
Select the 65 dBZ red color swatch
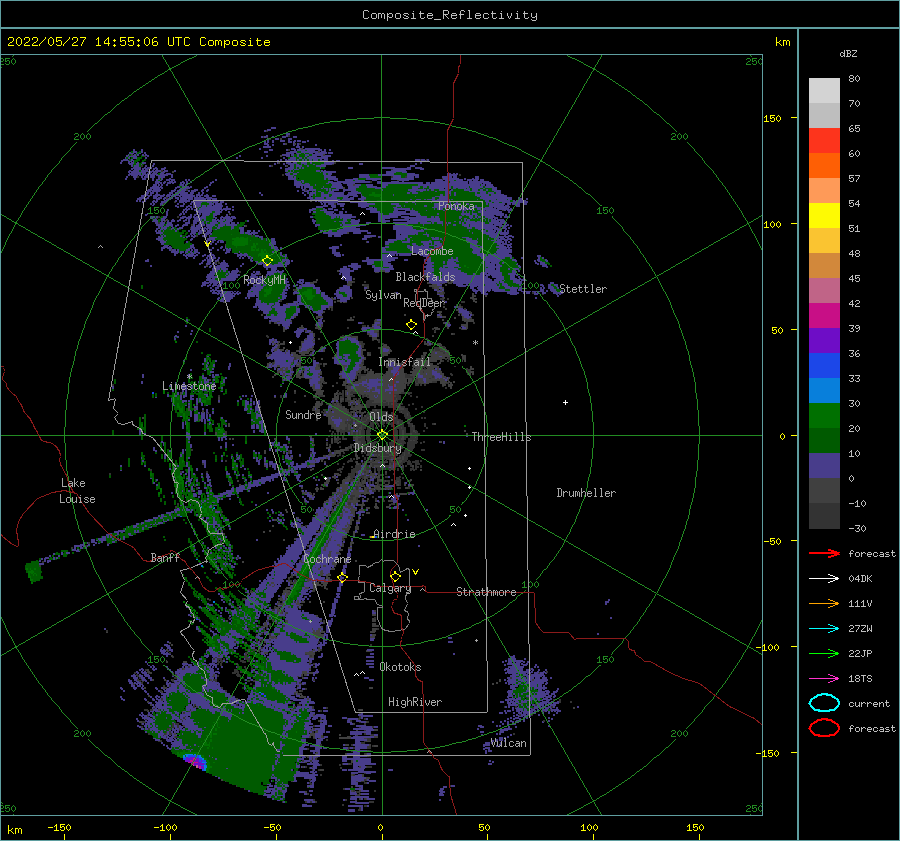[x=824, y=140]
